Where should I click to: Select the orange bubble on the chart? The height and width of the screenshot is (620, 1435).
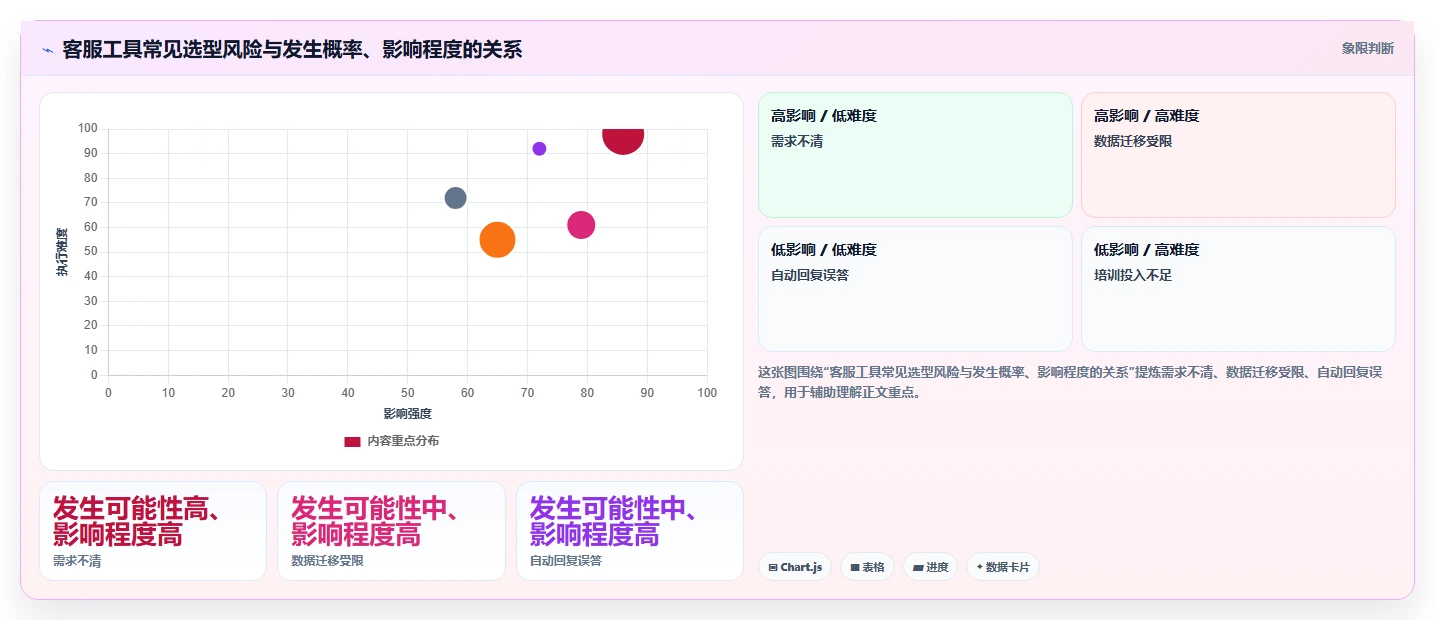(x=497, y=240)
